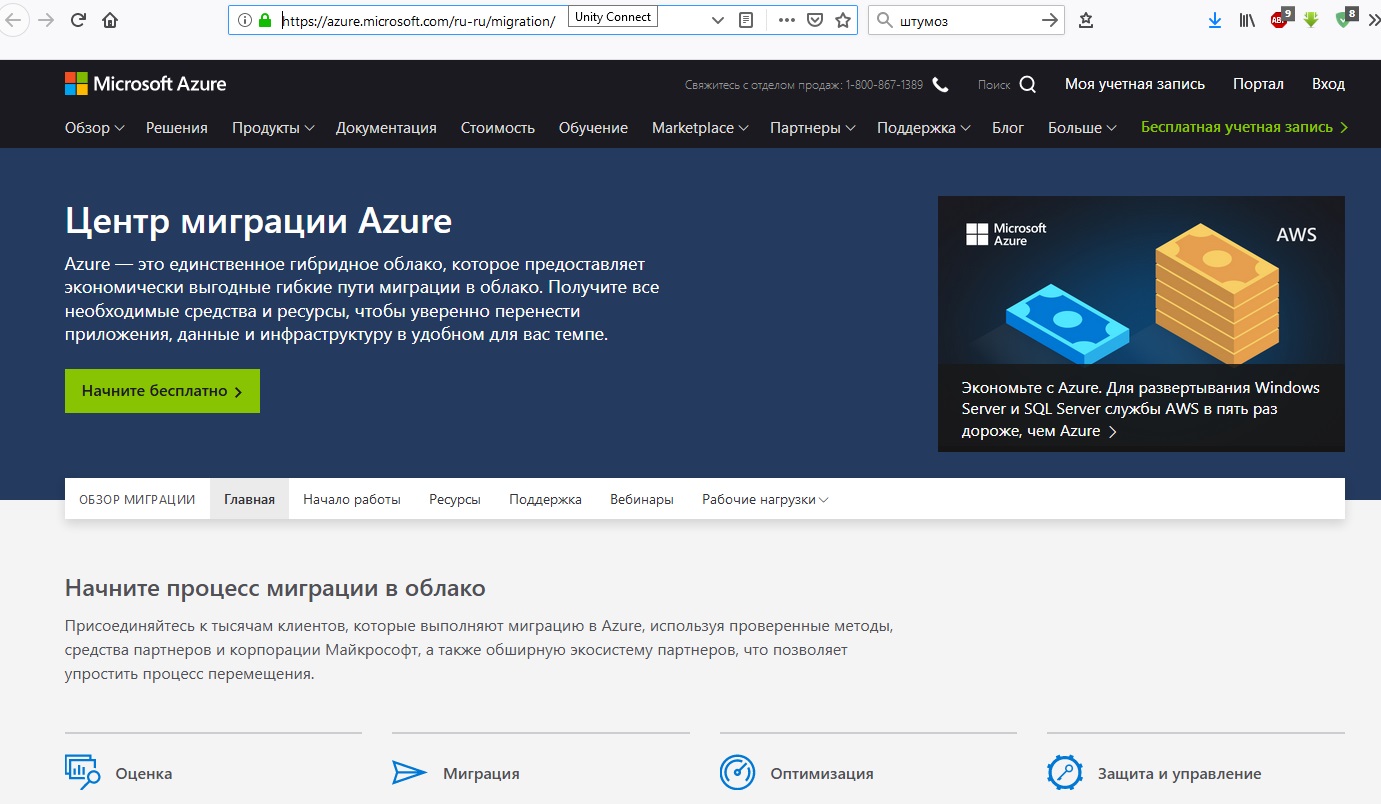Switch to the Ресурсы tab

click(x=455, y=499)
